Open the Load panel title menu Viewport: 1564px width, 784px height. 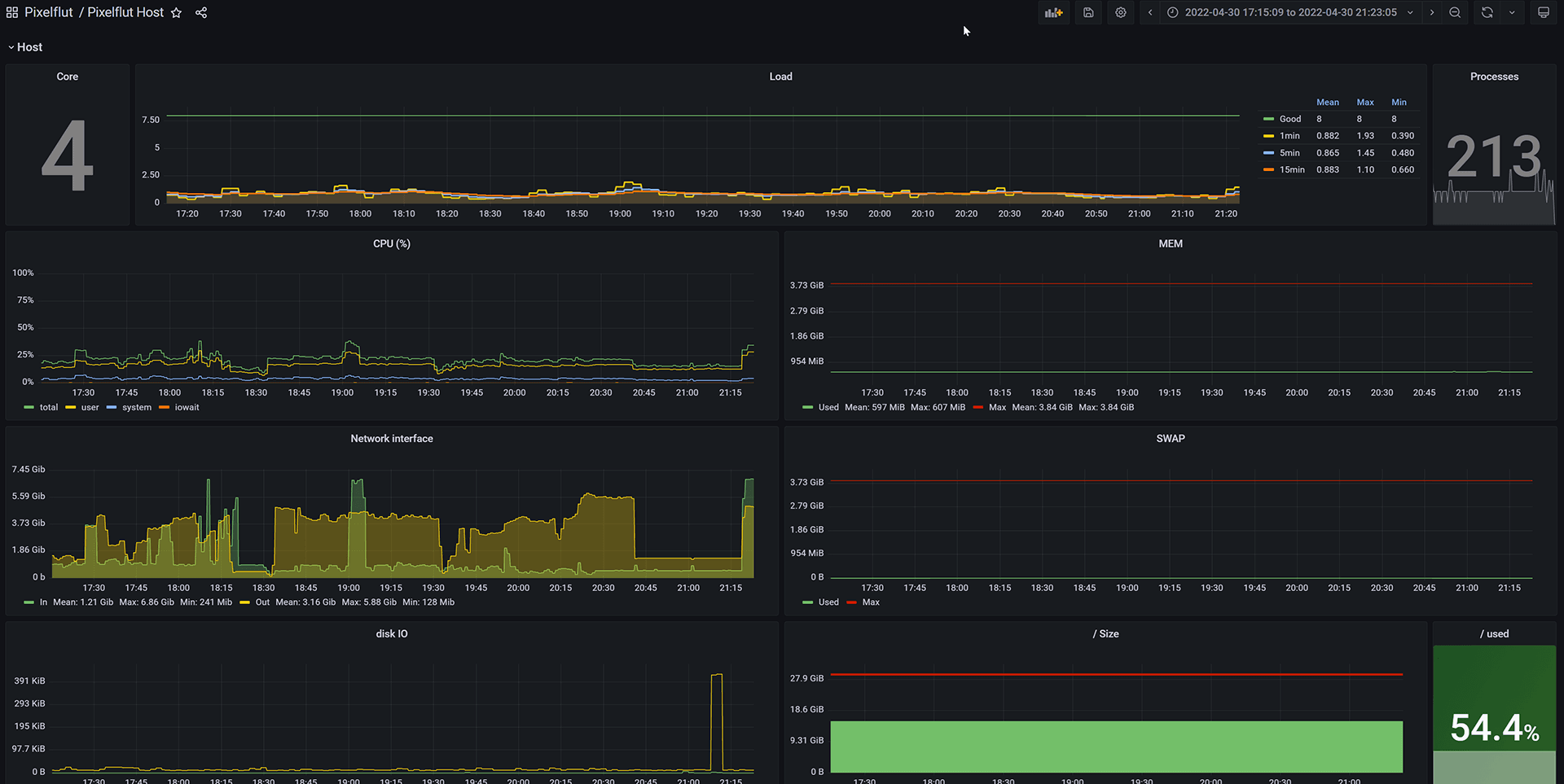click(780, 77)
